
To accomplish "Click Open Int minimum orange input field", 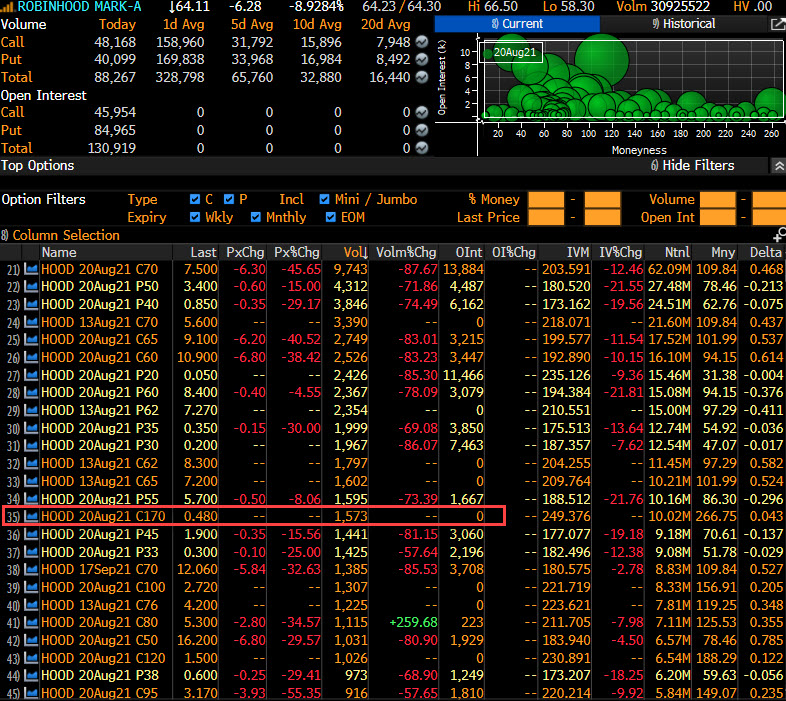I will (x=717, y=217).
